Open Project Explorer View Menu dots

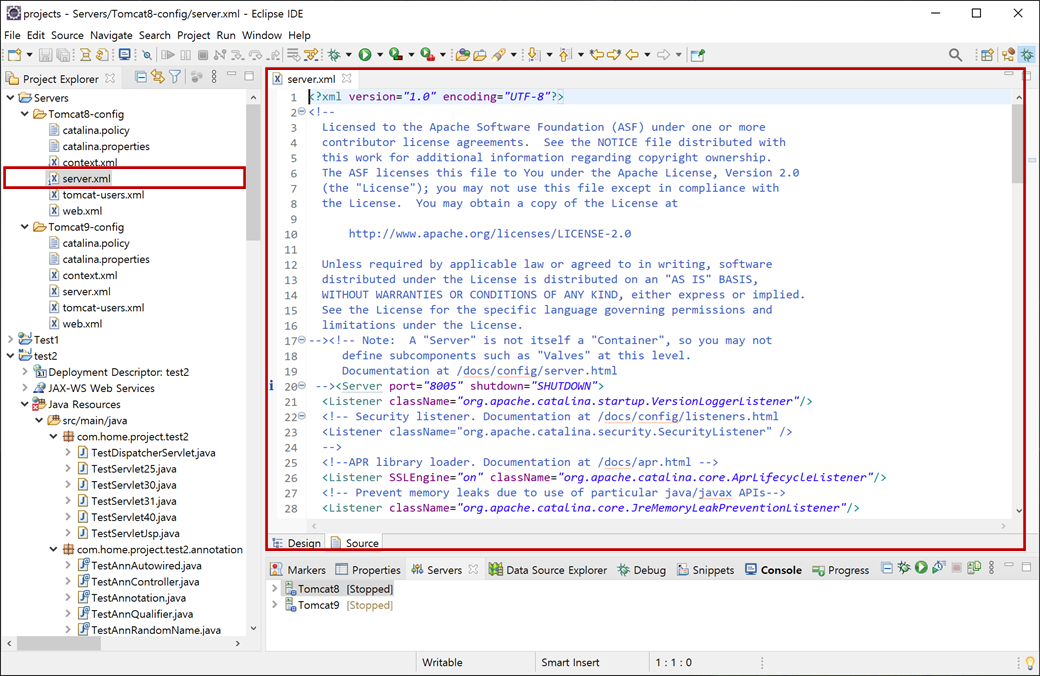[x=214, y=77]
